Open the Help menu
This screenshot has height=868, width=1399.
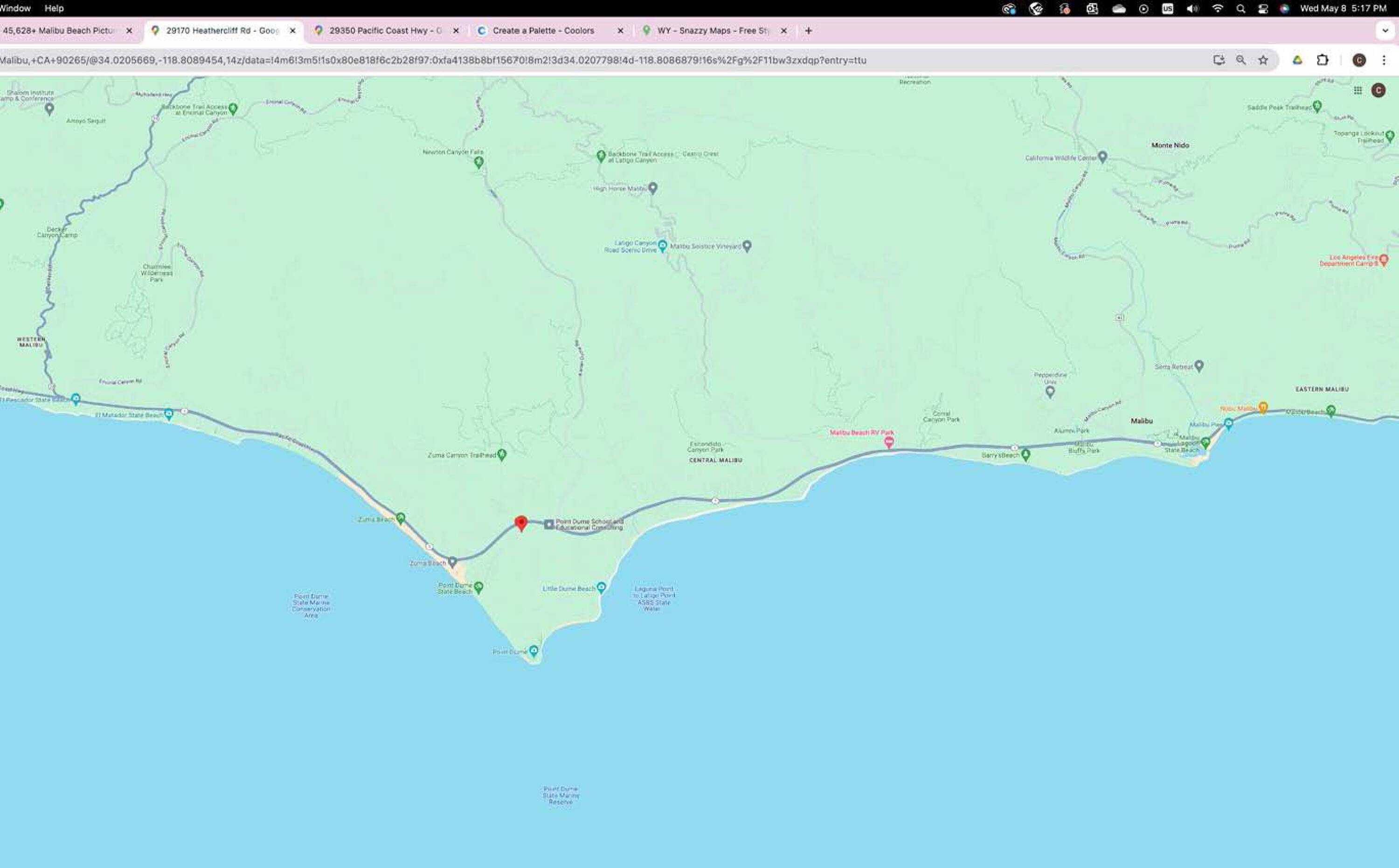point(54,8)
